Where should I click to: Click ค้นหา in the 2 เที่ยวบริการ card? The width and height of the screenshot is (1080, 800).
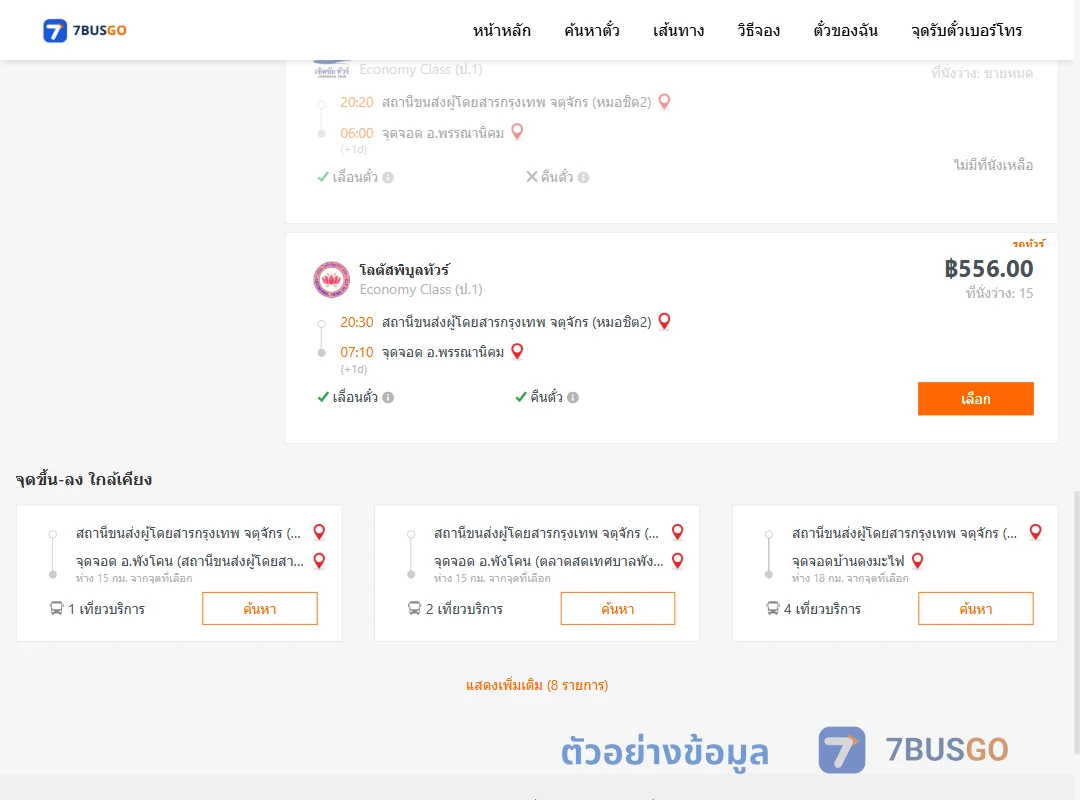pos(618,608)
